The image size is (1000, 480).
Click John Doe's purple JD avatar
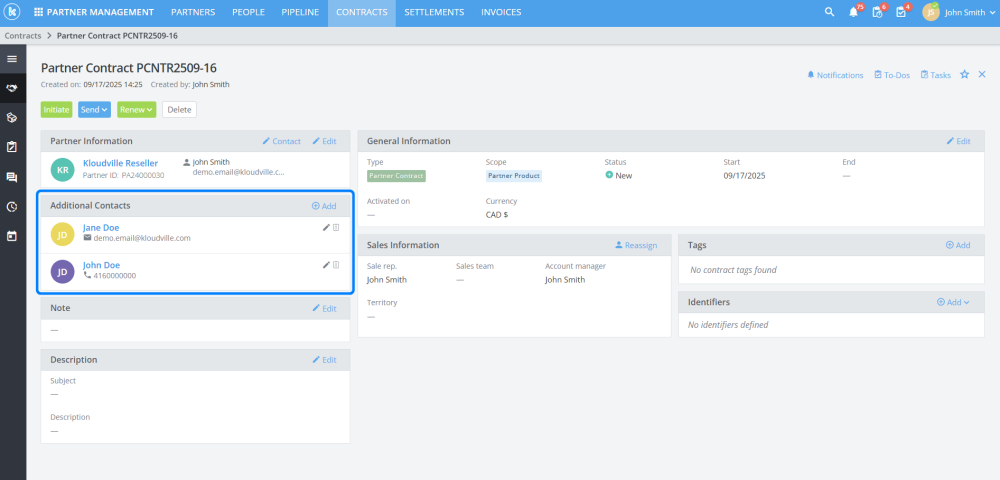[x=62, y=272]
